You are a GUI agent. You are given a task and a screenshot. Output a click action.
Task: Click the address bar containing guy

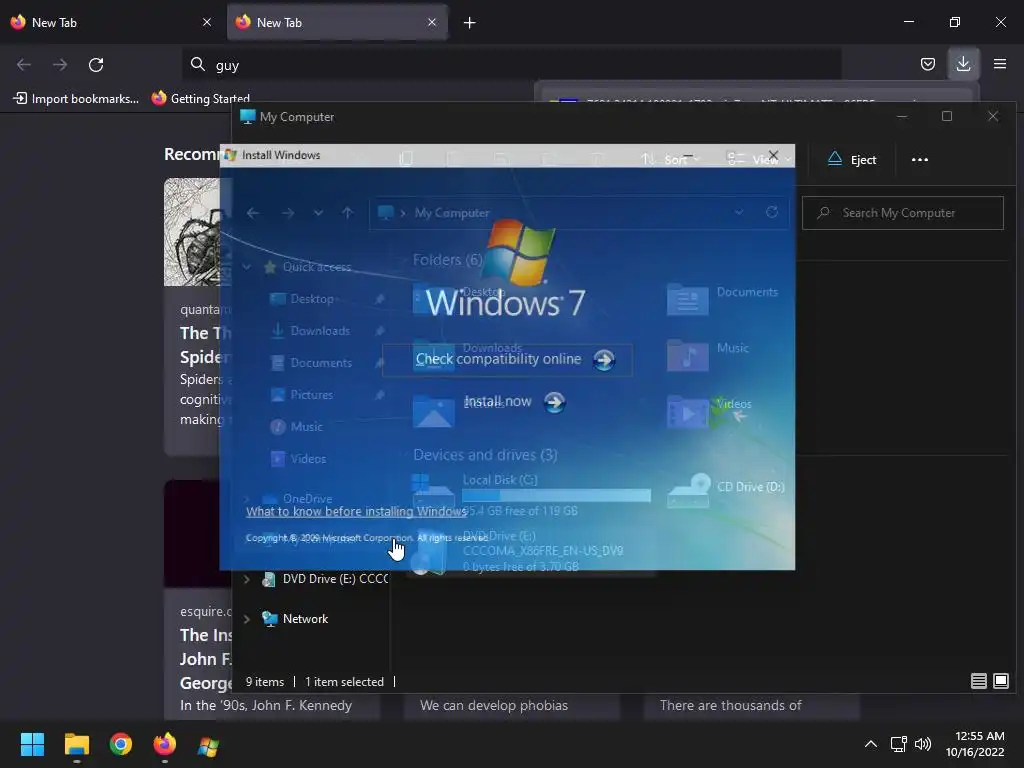[512, 65]
